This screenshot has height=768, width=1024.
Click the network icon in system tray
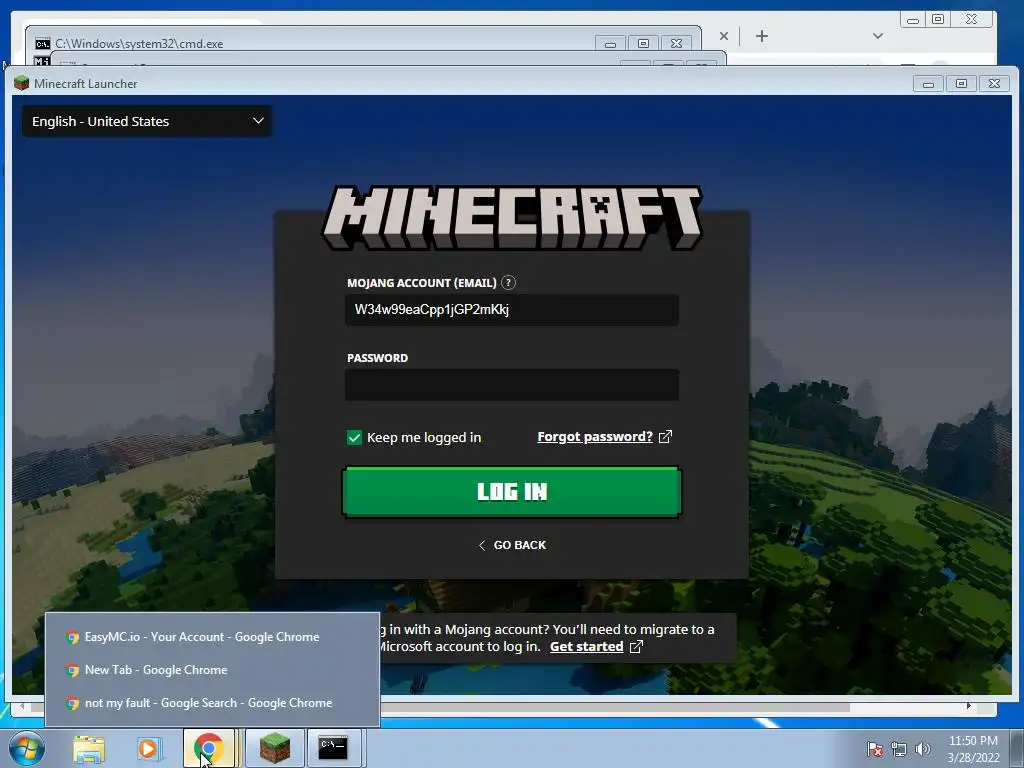pyautogui.click(x=899, y=749)
